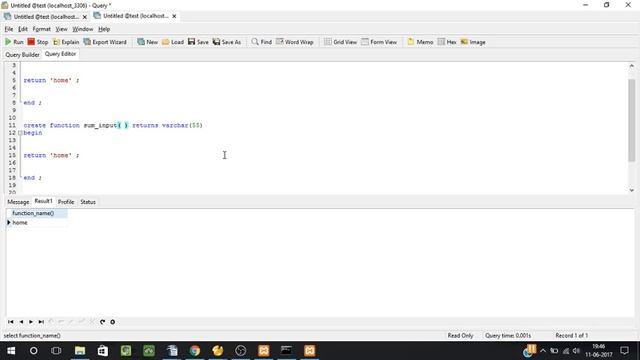Open Find in the query editor
This screenshot has height=360, width=640.
[262, 42]
